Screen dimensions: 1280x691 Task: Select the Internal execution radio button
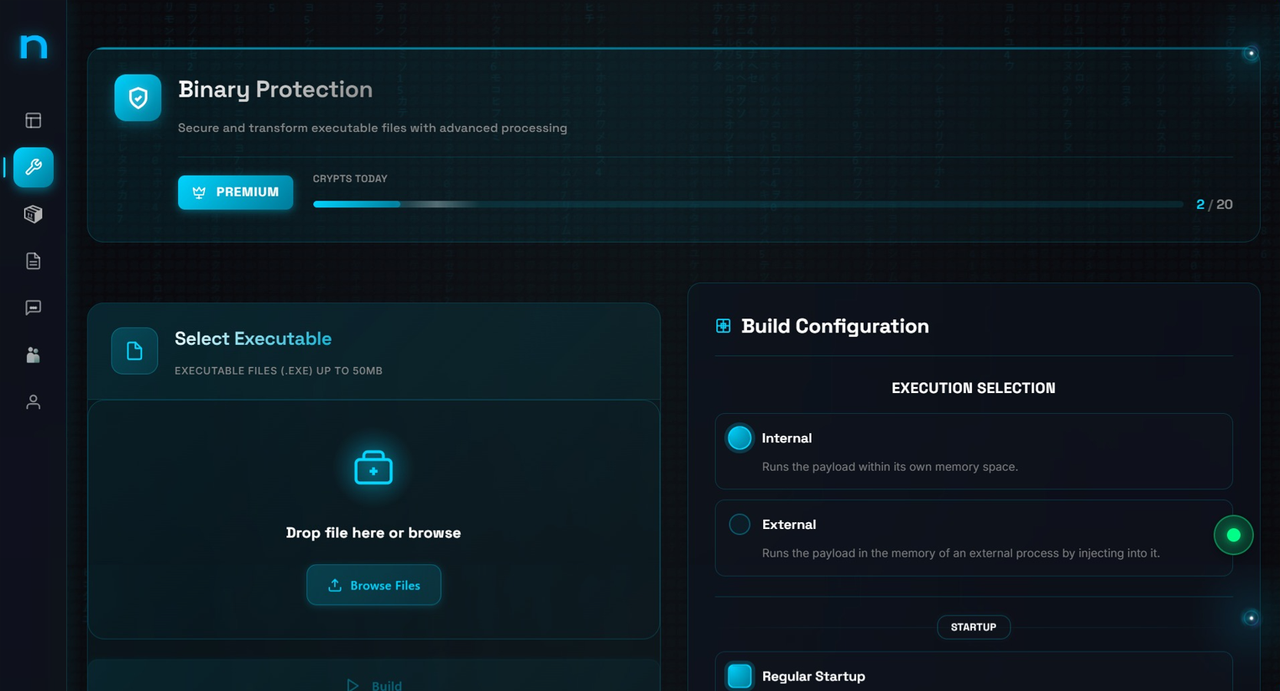click(x=740, y=438)
